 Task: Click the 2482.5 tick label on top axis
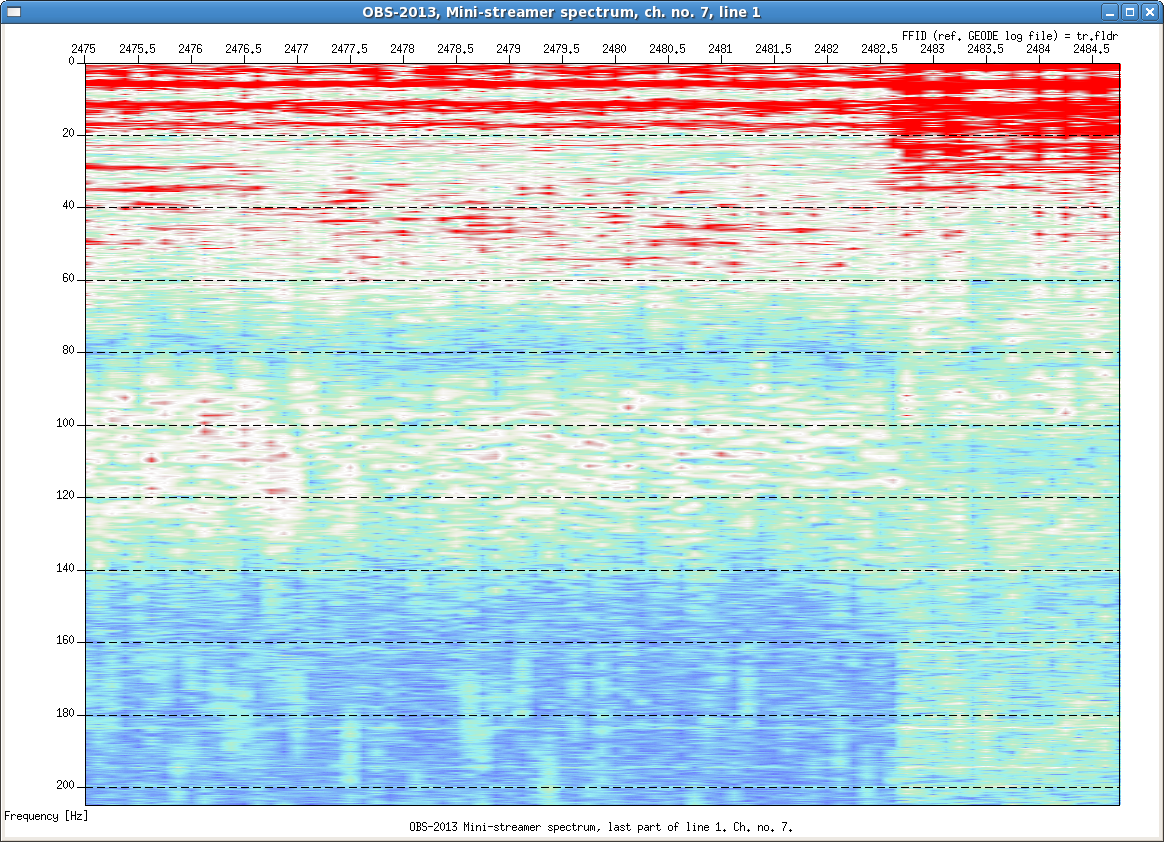879,49
